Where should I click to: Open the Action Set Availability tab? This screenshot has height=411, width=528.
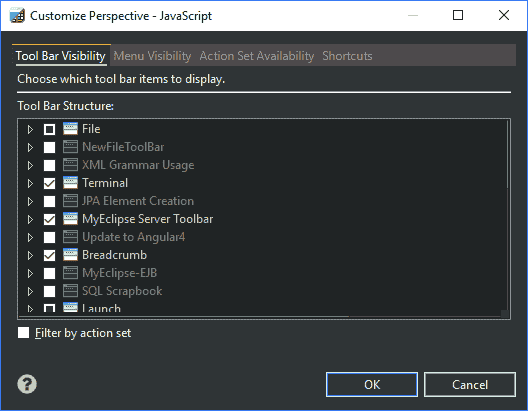pos(257,56)
